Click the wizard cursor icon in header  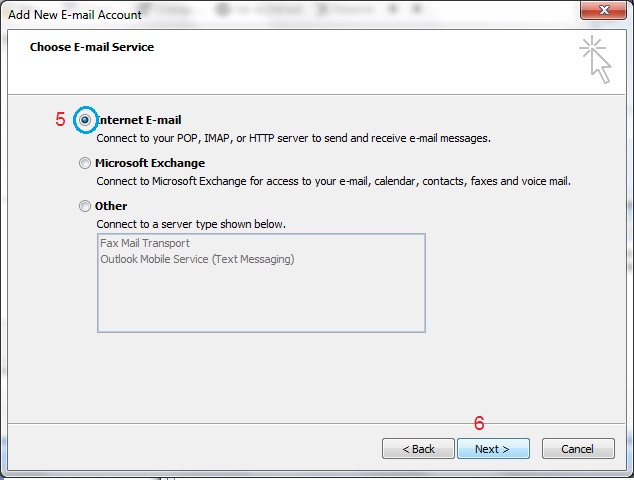[595, 59]
